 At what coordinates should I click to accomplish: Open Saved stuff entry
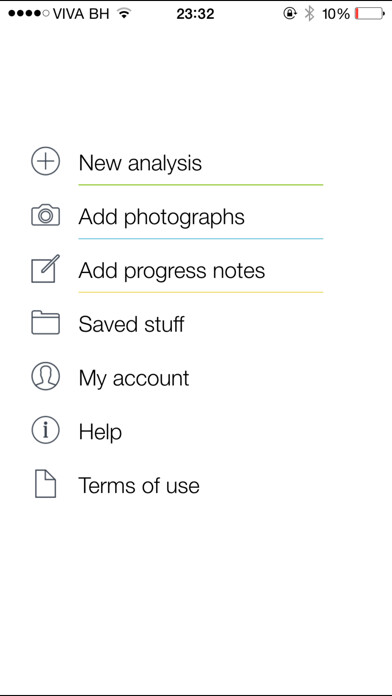[x=131, y=324]
